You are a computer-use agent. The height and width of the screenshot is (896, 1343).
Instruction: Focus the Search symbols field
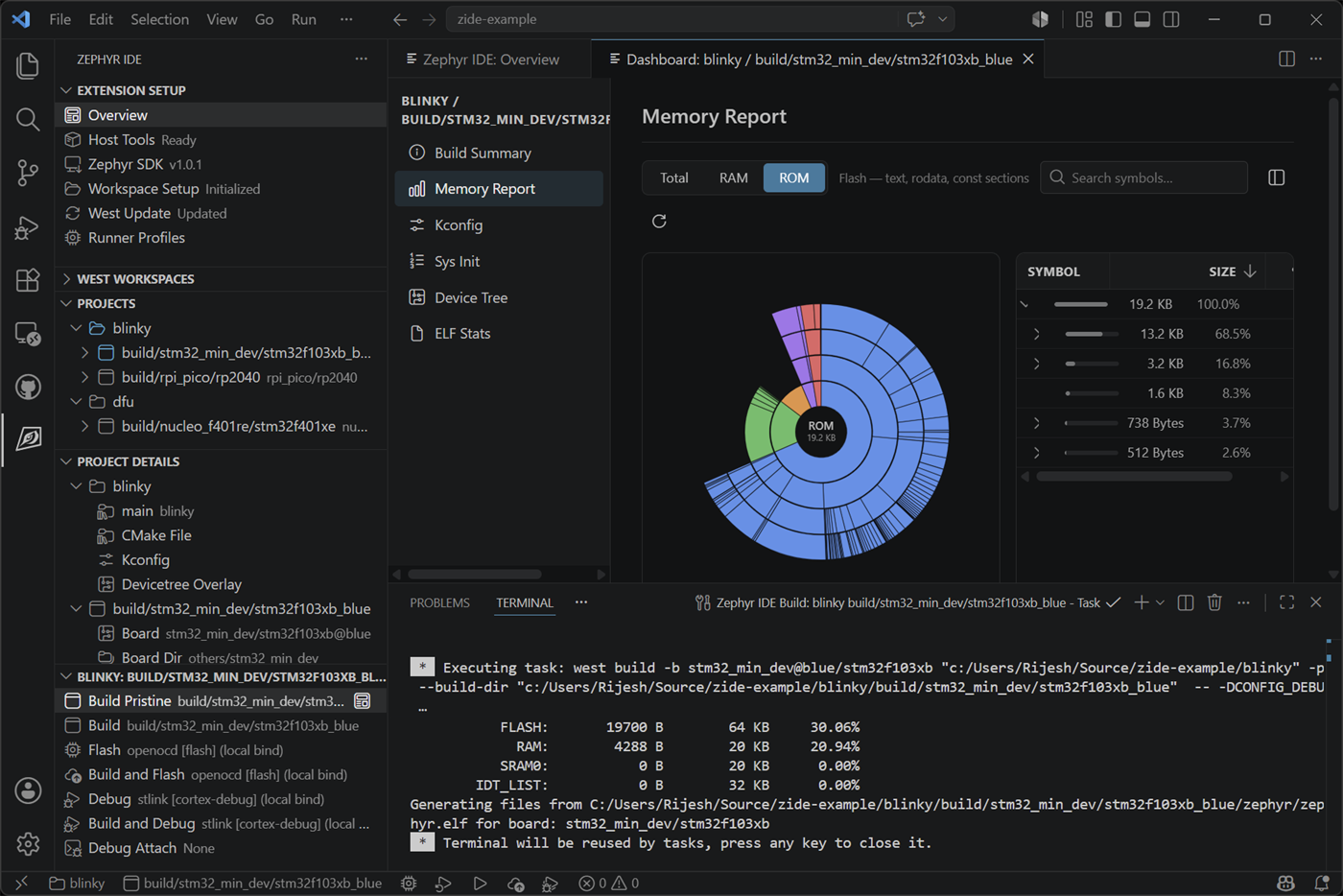tap(1143, 177)
